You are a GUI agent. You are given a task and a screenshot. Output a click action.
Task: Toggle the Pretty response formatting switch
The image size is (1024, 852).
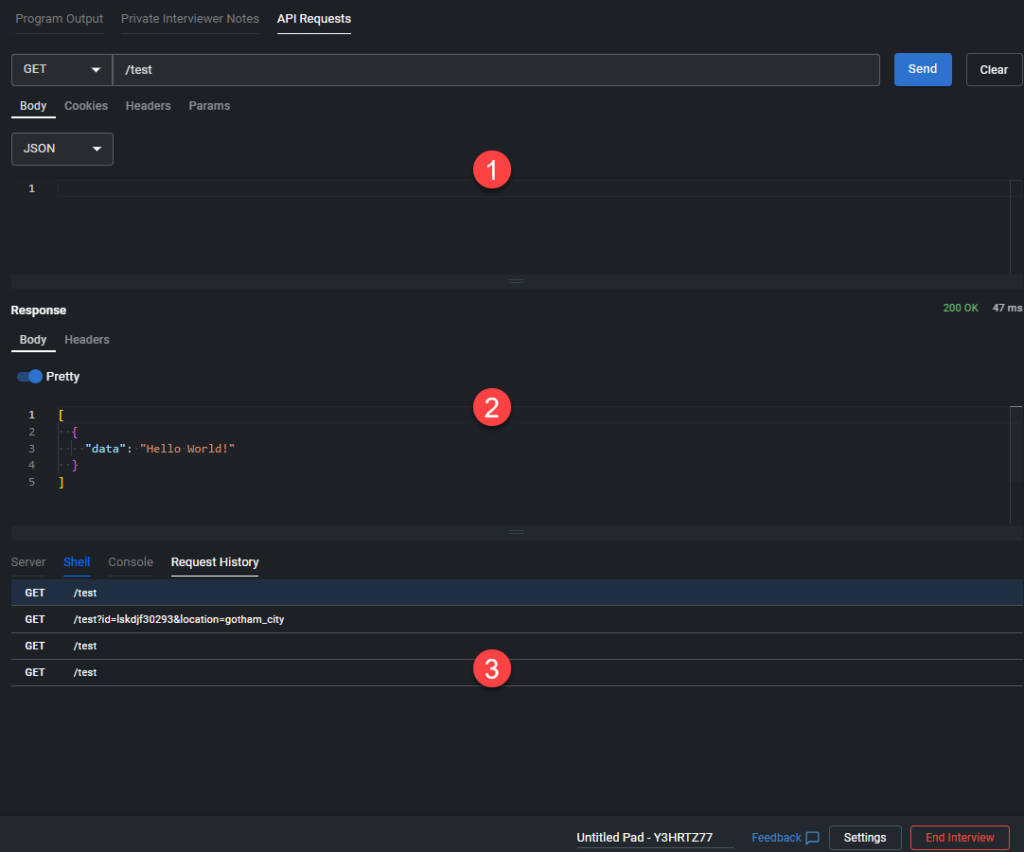click(27, 376)
